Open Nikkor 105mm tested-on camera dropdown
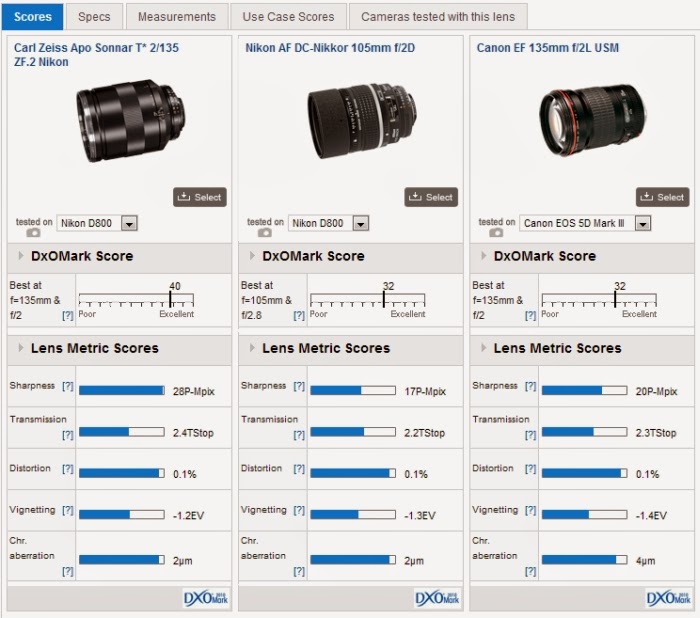Screen dimensions: 700x618 328,223
